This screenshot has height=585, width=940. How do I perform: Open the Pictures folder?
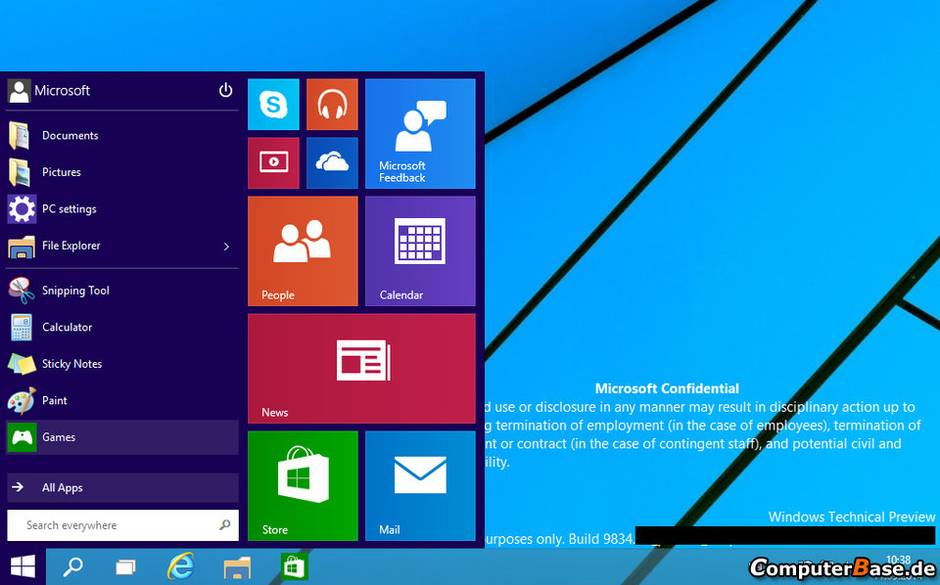pos(122,172)
